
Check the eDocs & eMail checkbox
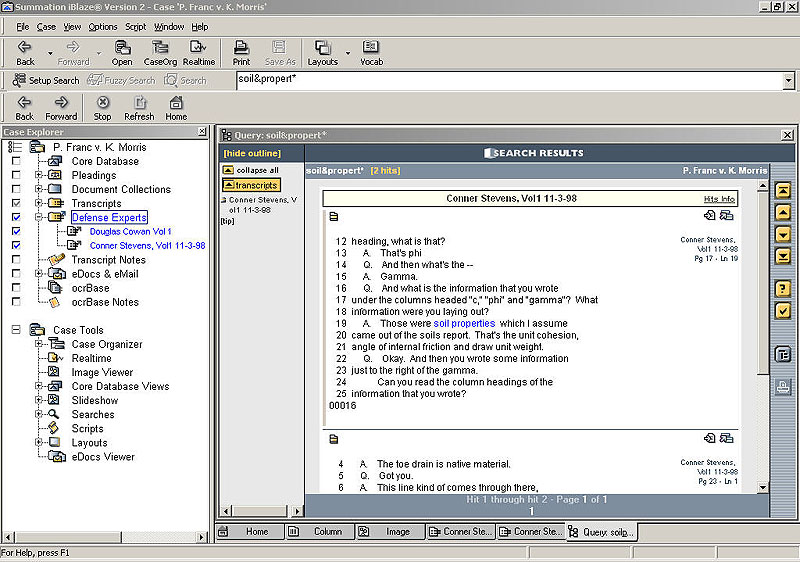(x=16, y=273)
